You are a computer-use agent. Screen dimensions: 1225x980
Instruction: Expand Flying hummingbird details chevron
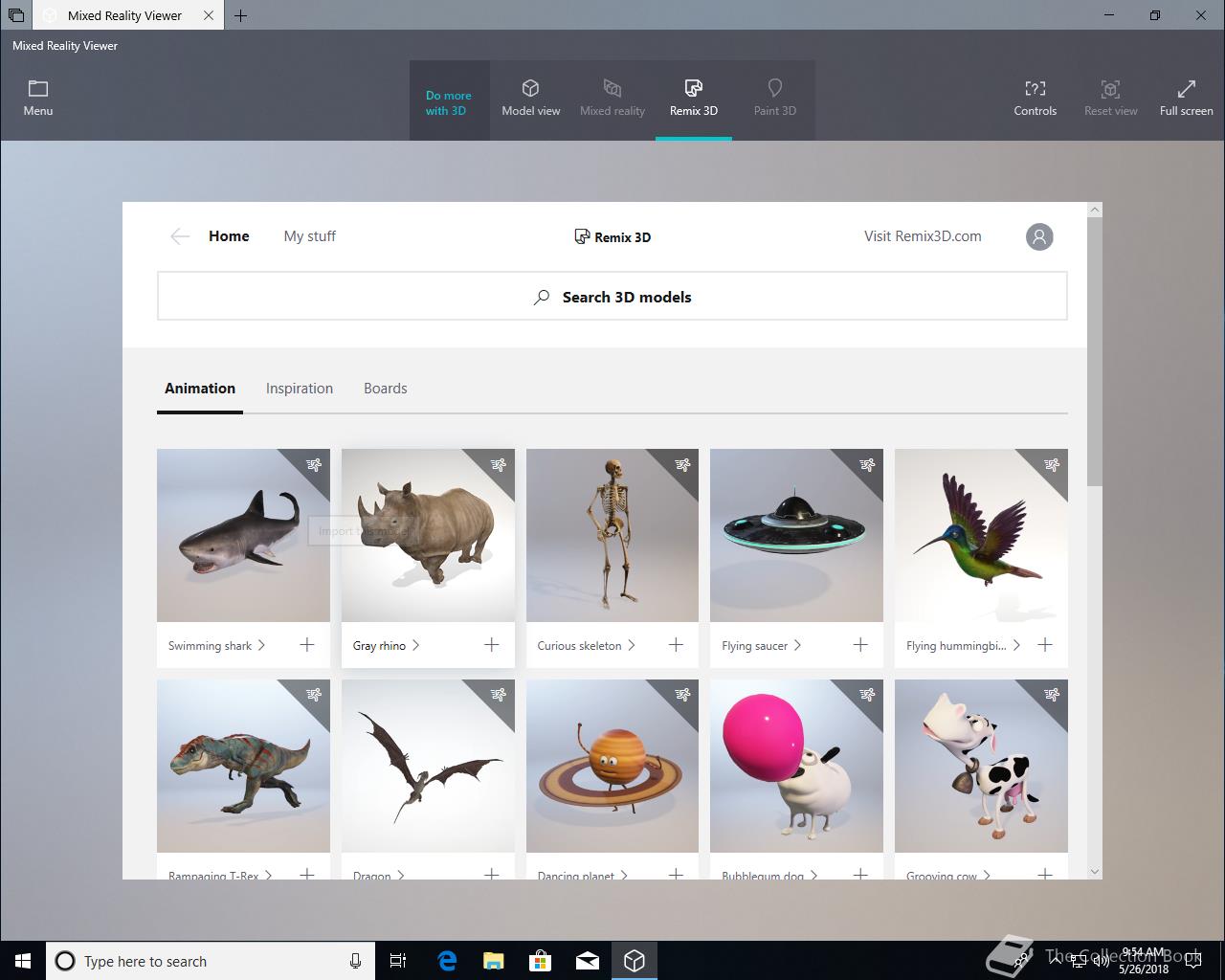tap(1016, 645)
